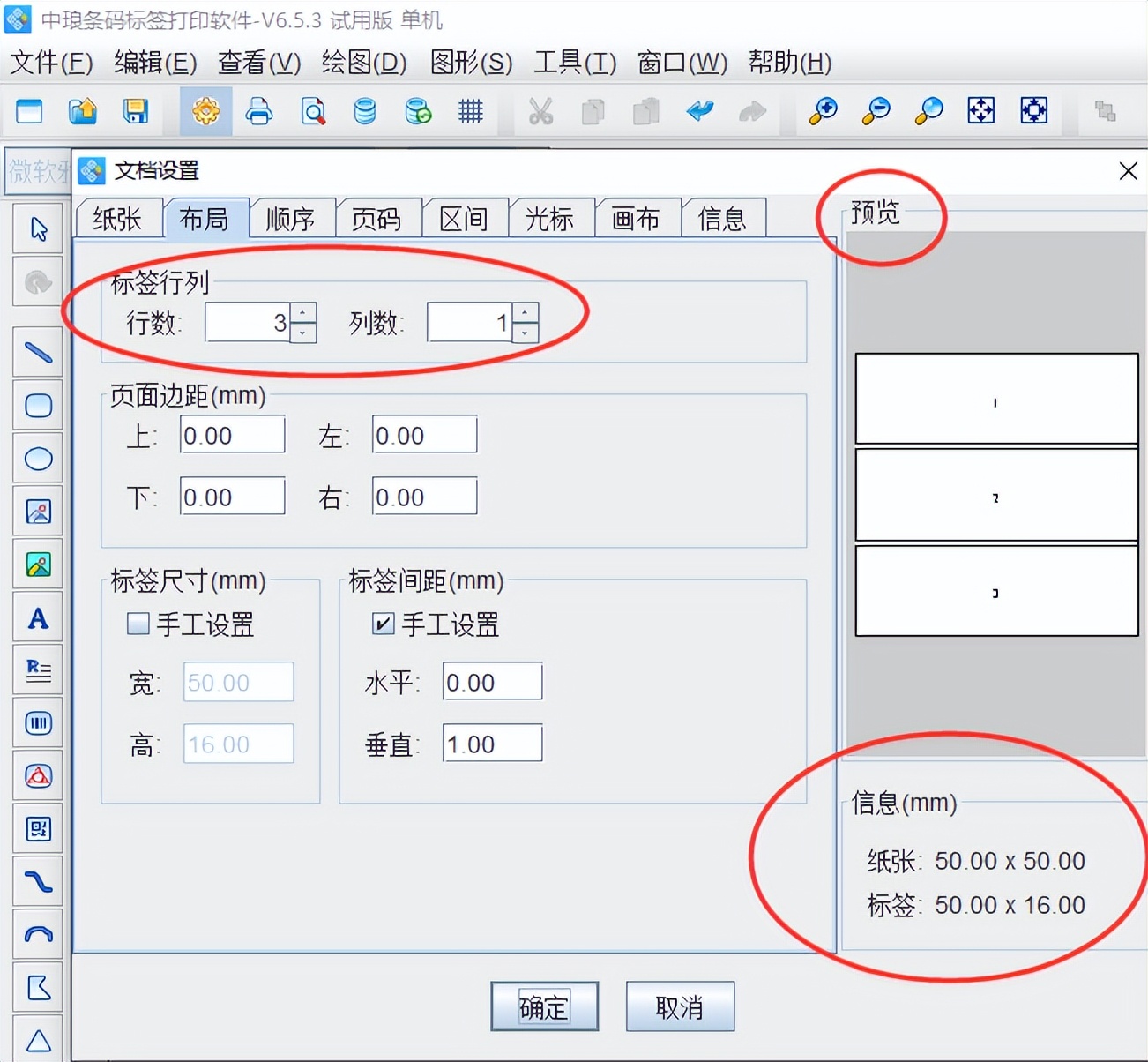
Task: Choose the rounded rectangle tool
Action: click(x=38, y=405)
